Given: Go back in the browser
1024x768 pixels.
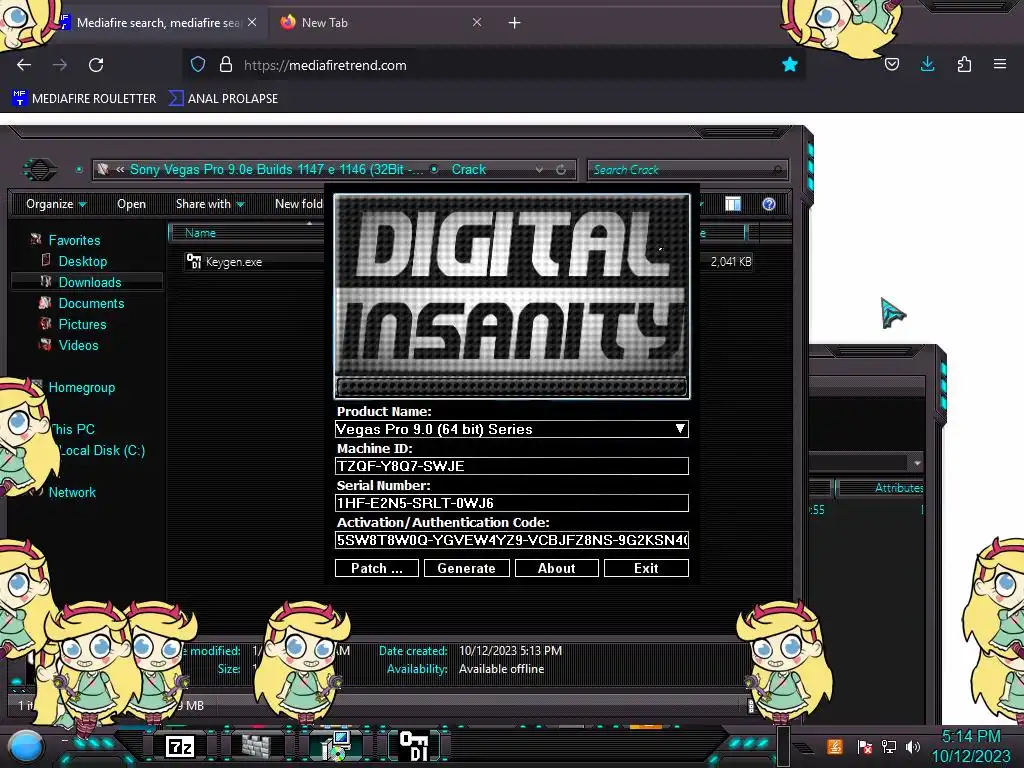Looking at the screenshot, I should click(x=24, y=65).
